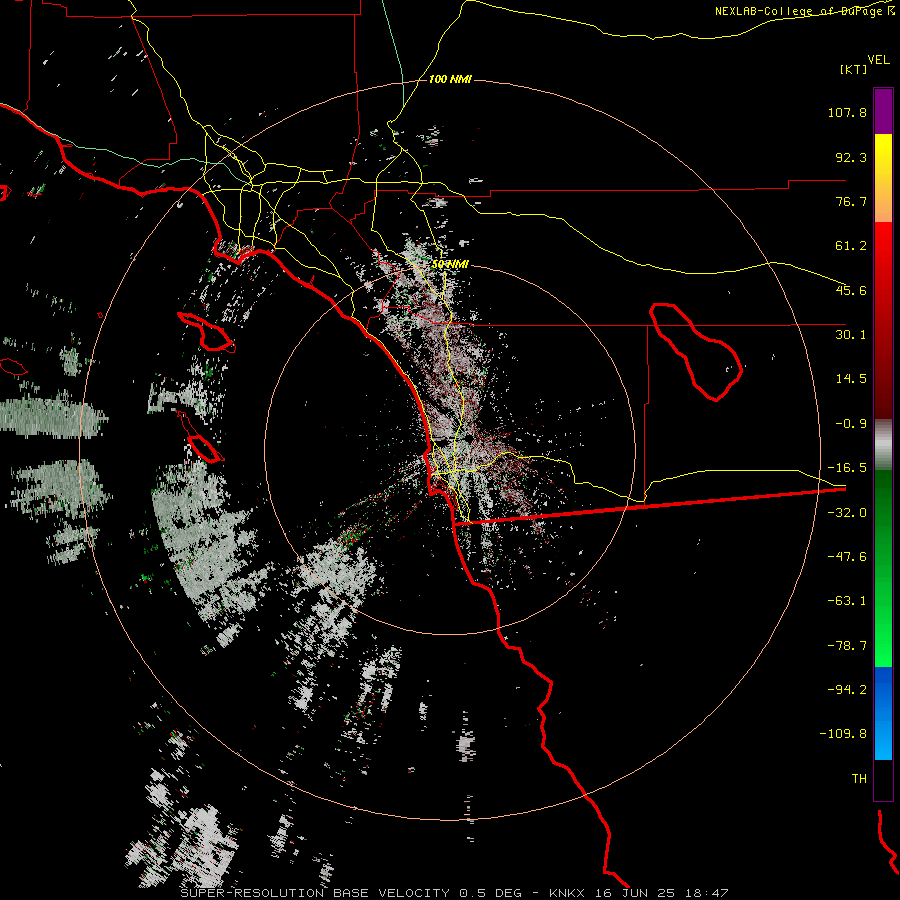
Task: Click the -109.8 legend value
Action: [843, 734]
